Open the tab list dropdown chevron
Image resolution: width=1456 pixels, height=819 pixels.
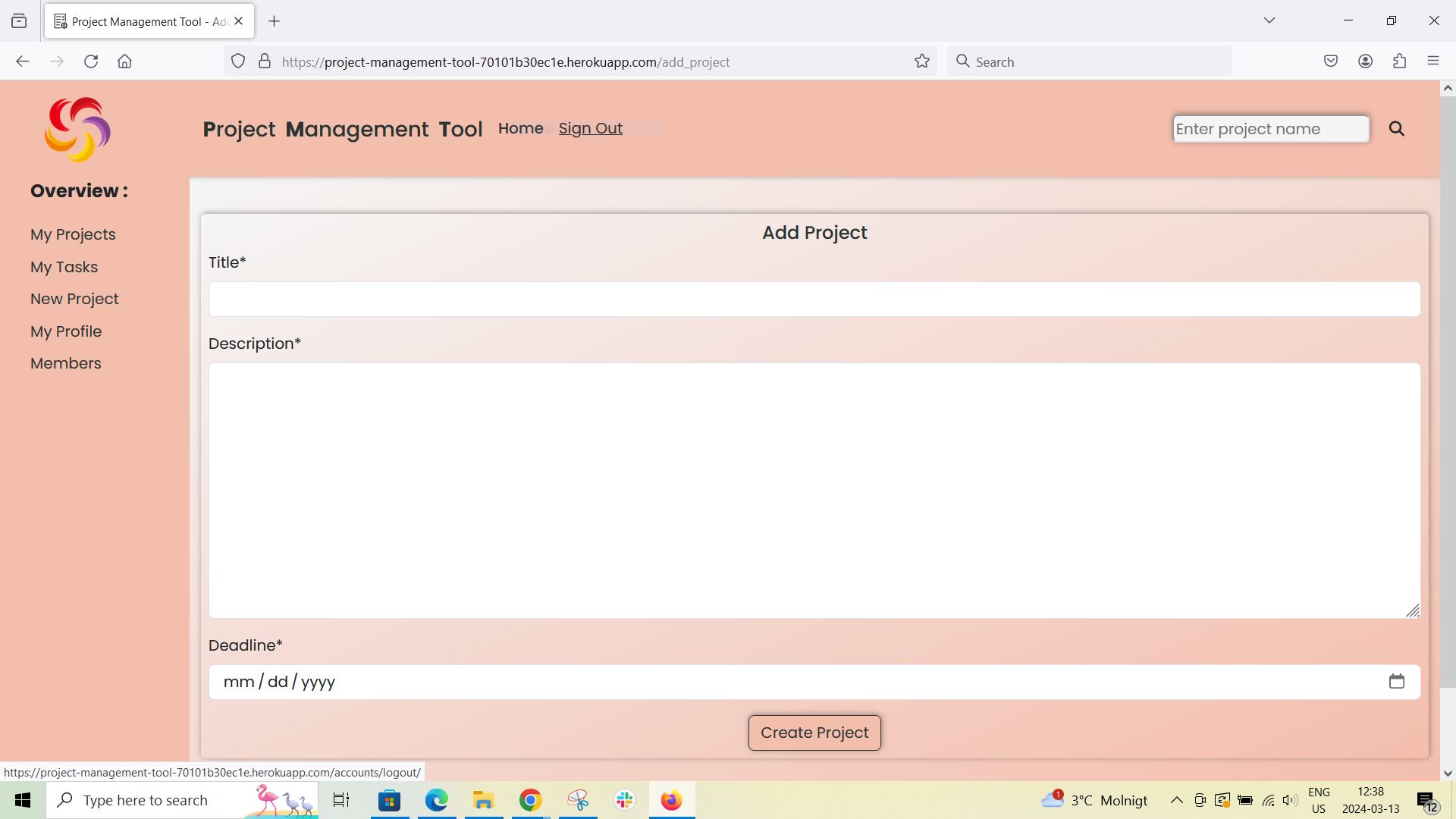pos(1269,20)
